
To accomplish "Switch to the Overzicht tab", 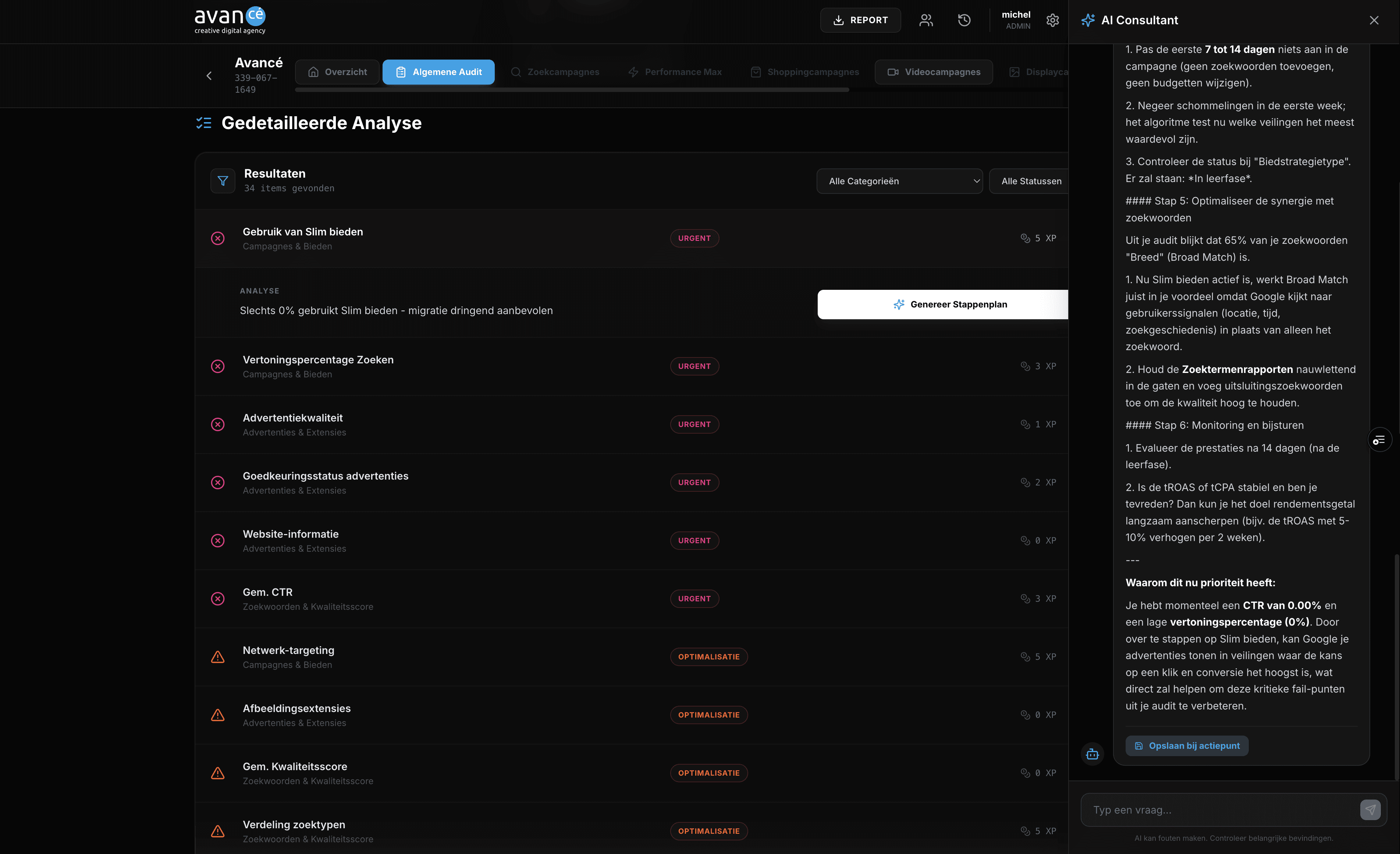I will click(338, 72).
